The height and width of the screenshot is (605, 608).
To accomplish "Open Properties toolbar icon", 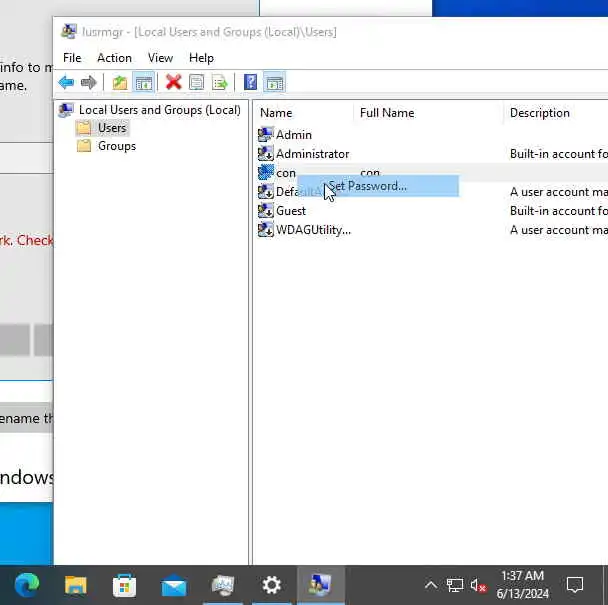I will tap(197, 83).
